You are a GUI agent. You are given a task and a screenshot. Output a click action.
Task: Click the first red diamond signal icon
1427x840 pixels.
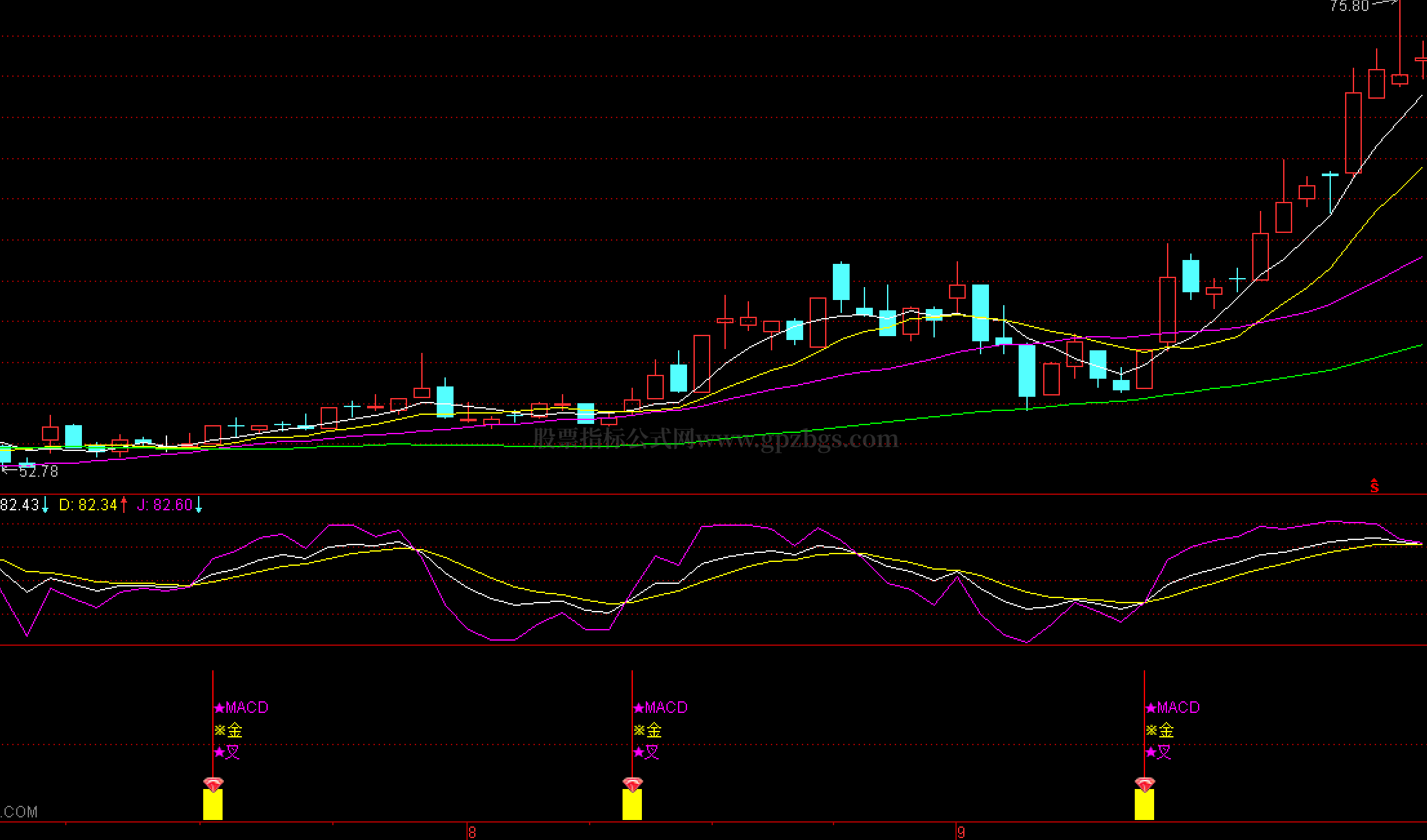213,784
